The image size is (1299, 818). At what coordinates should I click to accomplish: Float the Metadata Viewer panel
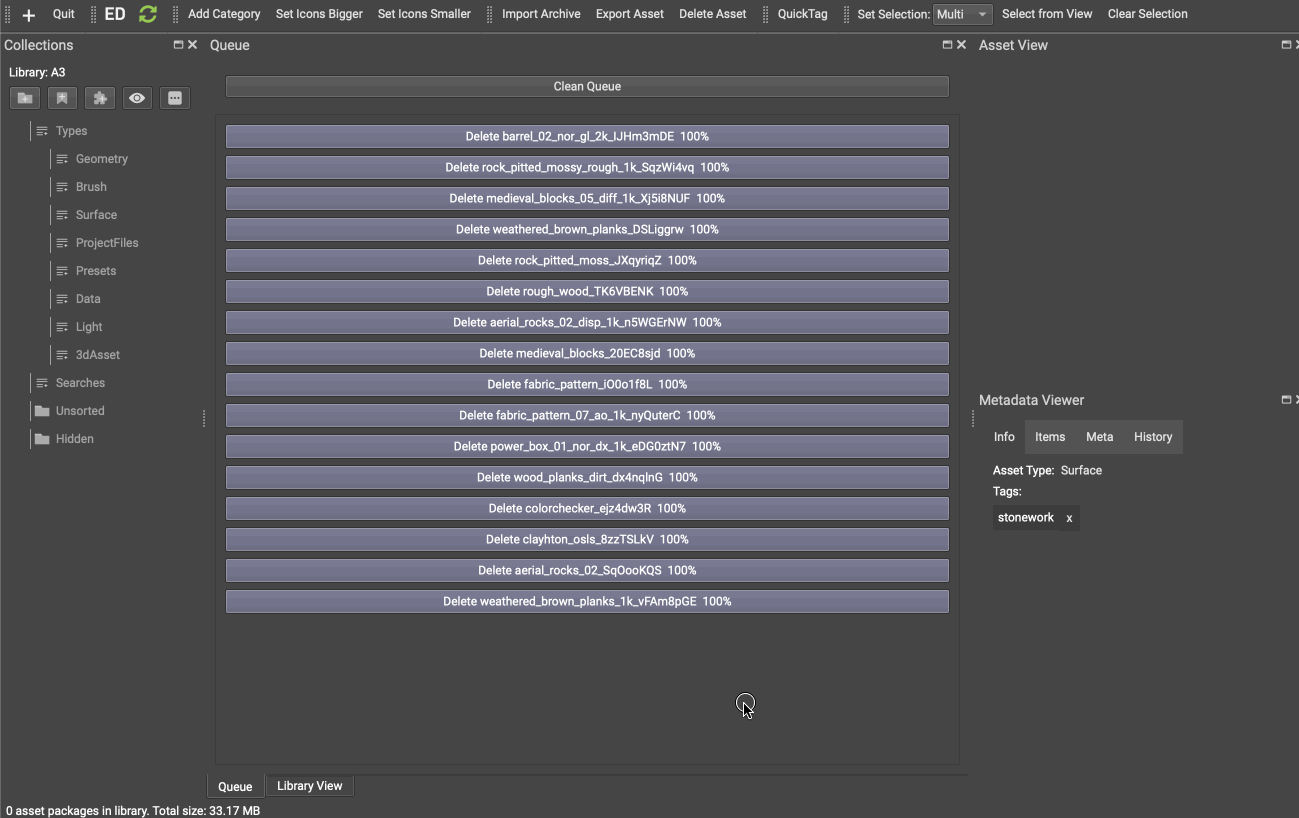coord(1286,400)
